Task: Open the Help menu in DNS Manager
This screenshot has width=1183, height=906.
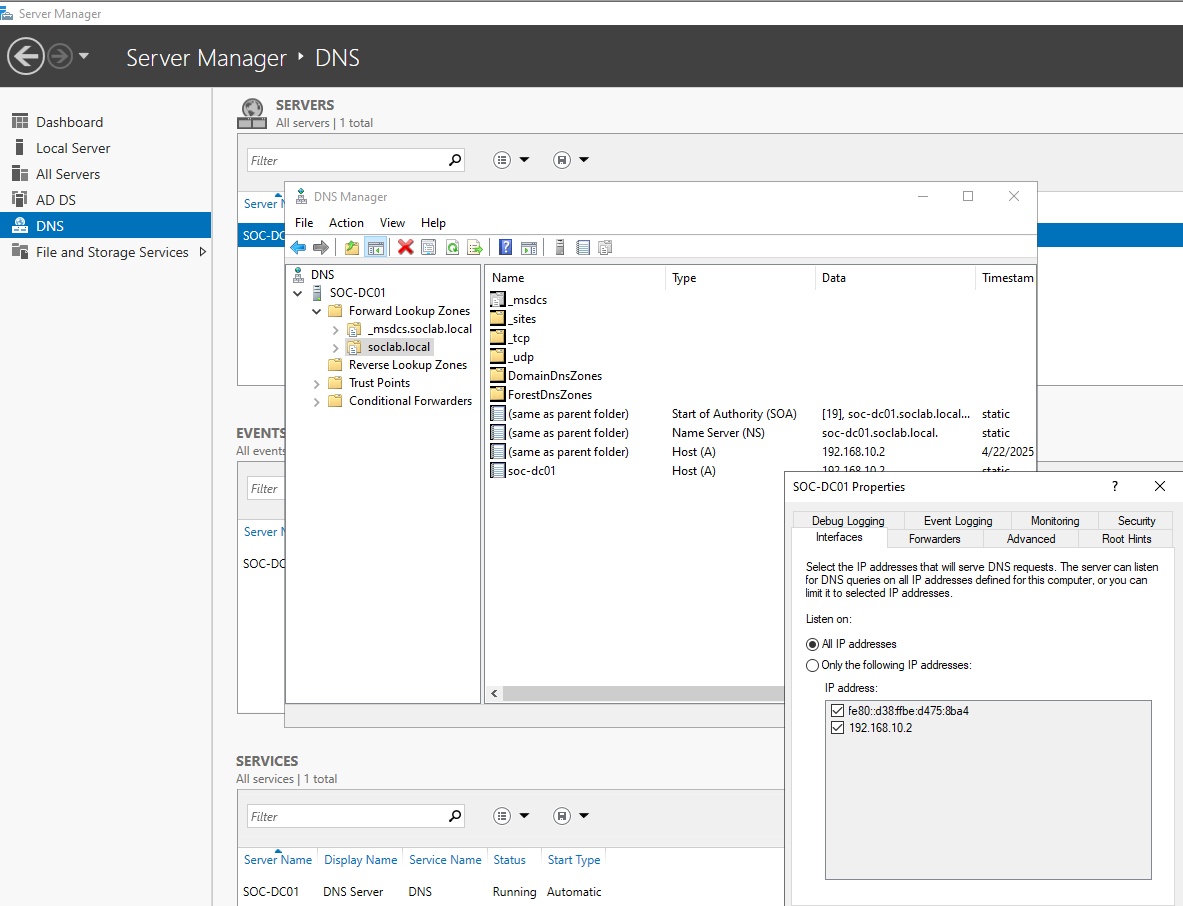Action: (433, 223)
